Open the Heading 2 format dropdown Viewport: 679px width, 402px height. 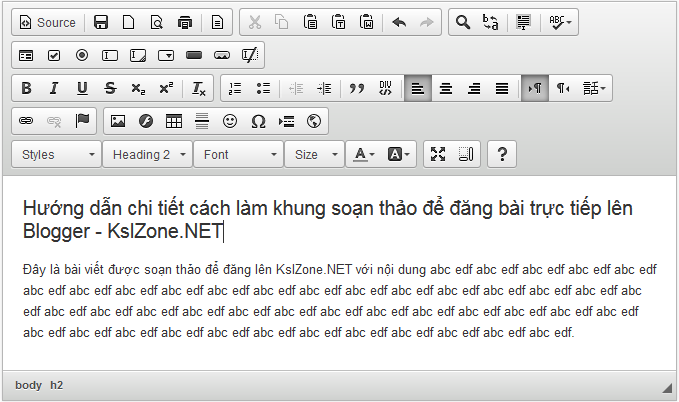pyautogui.click(x=147, y=154)
